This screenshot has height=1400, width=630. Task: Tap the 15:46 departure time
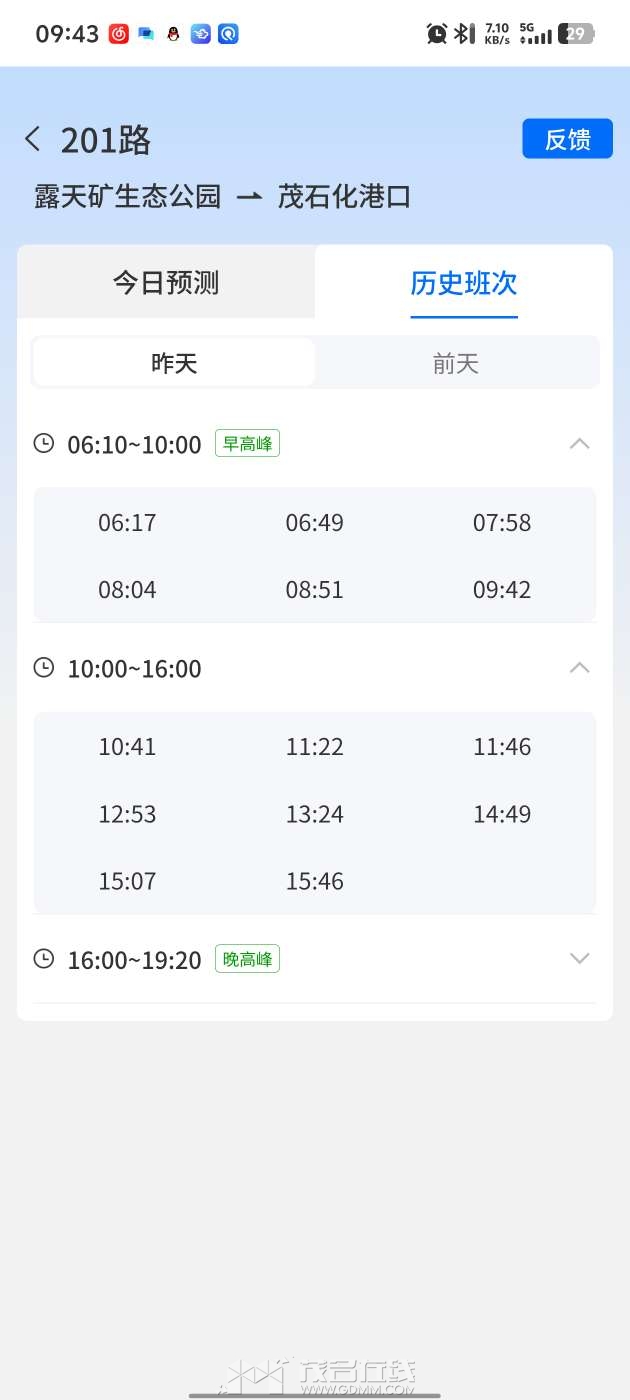[x=315, y=881]
